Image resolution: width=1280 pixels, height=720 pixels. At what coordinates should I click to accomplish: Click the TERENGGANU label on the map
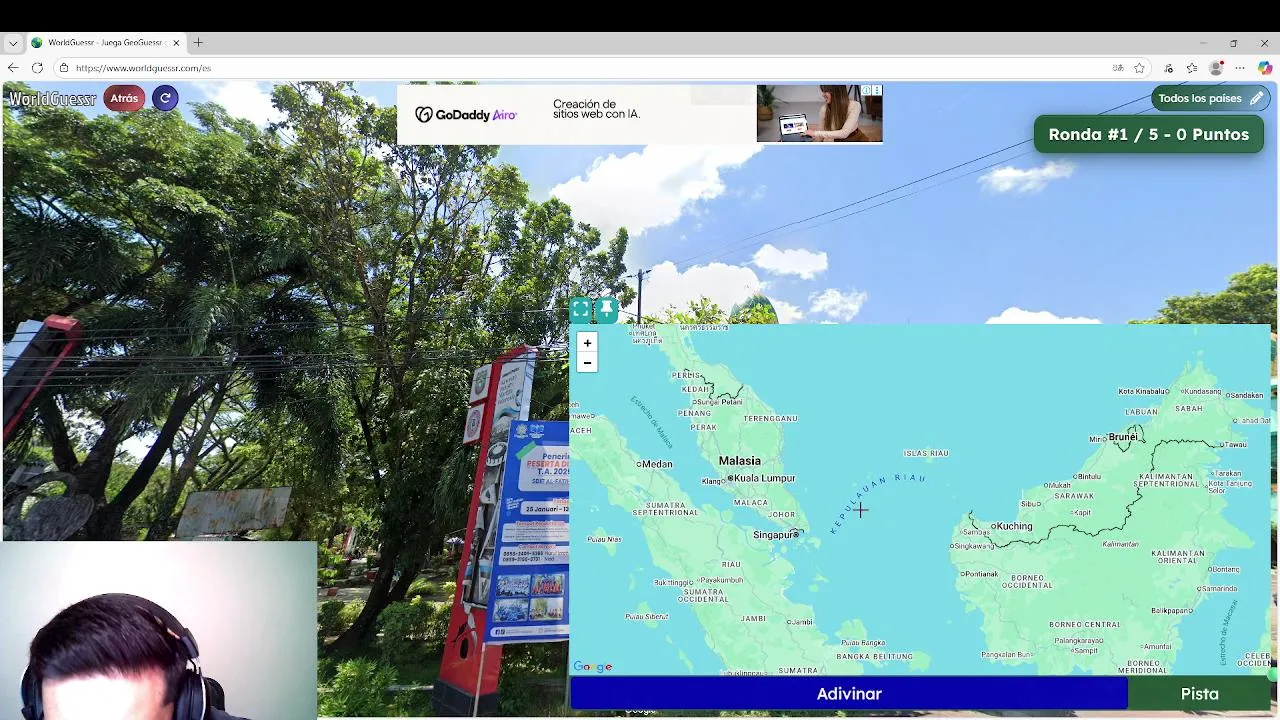click(x=771, y=418)
